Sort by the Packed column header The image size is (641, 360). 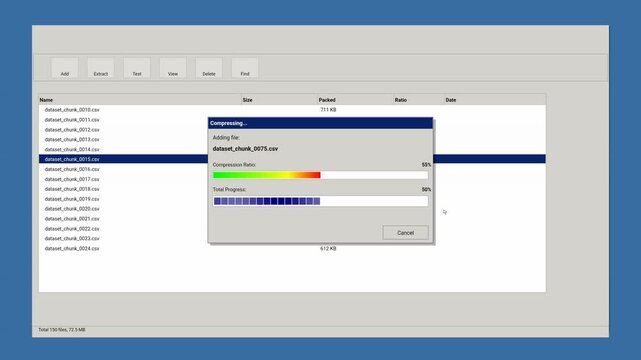355,100
